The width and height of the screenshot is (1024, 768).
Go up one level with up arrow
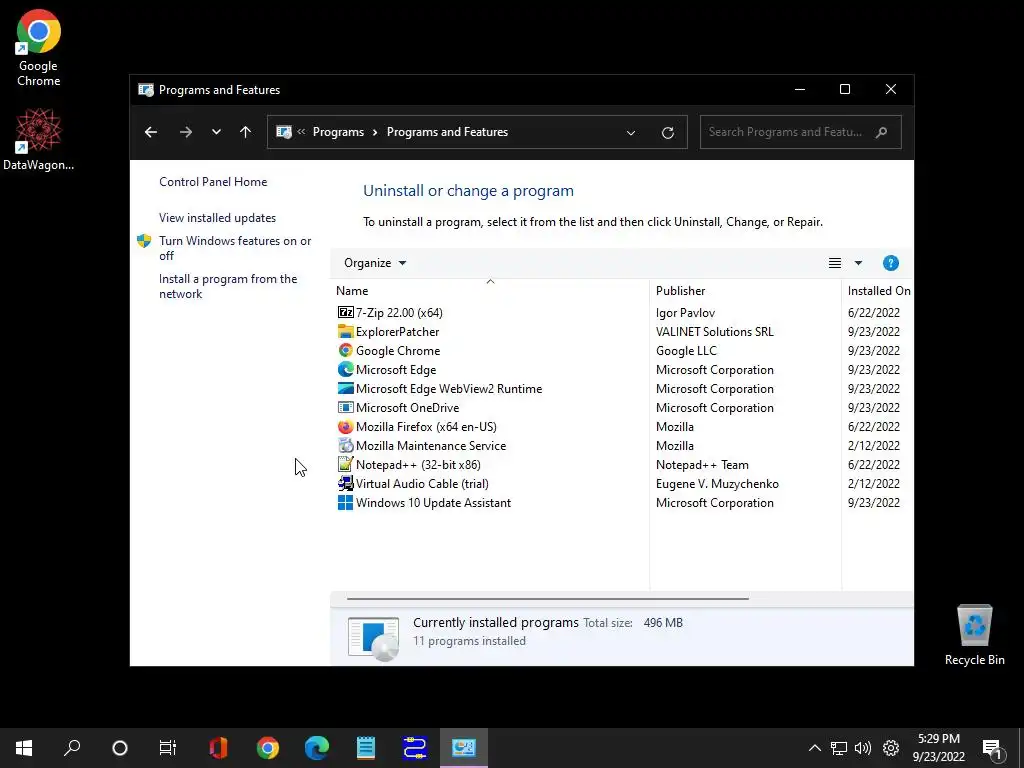[x=246, y=132]
